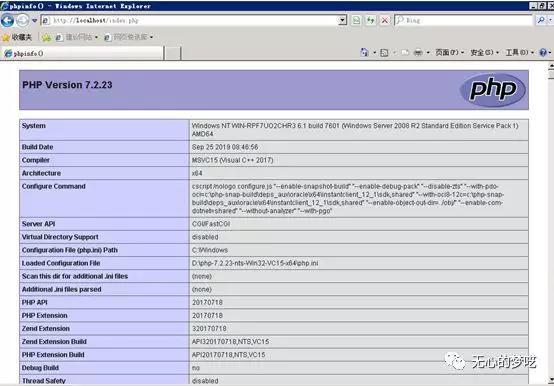Click the Compatibility View icon
The width and height of the screenshot is (554, 386).
click(x=356, y=20)
